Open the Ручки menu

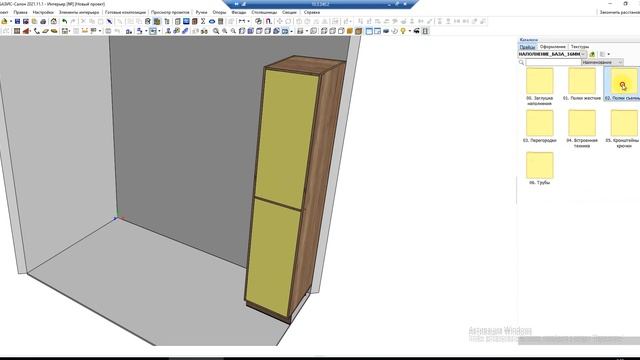pyautogui.click(x=201, y=12)
